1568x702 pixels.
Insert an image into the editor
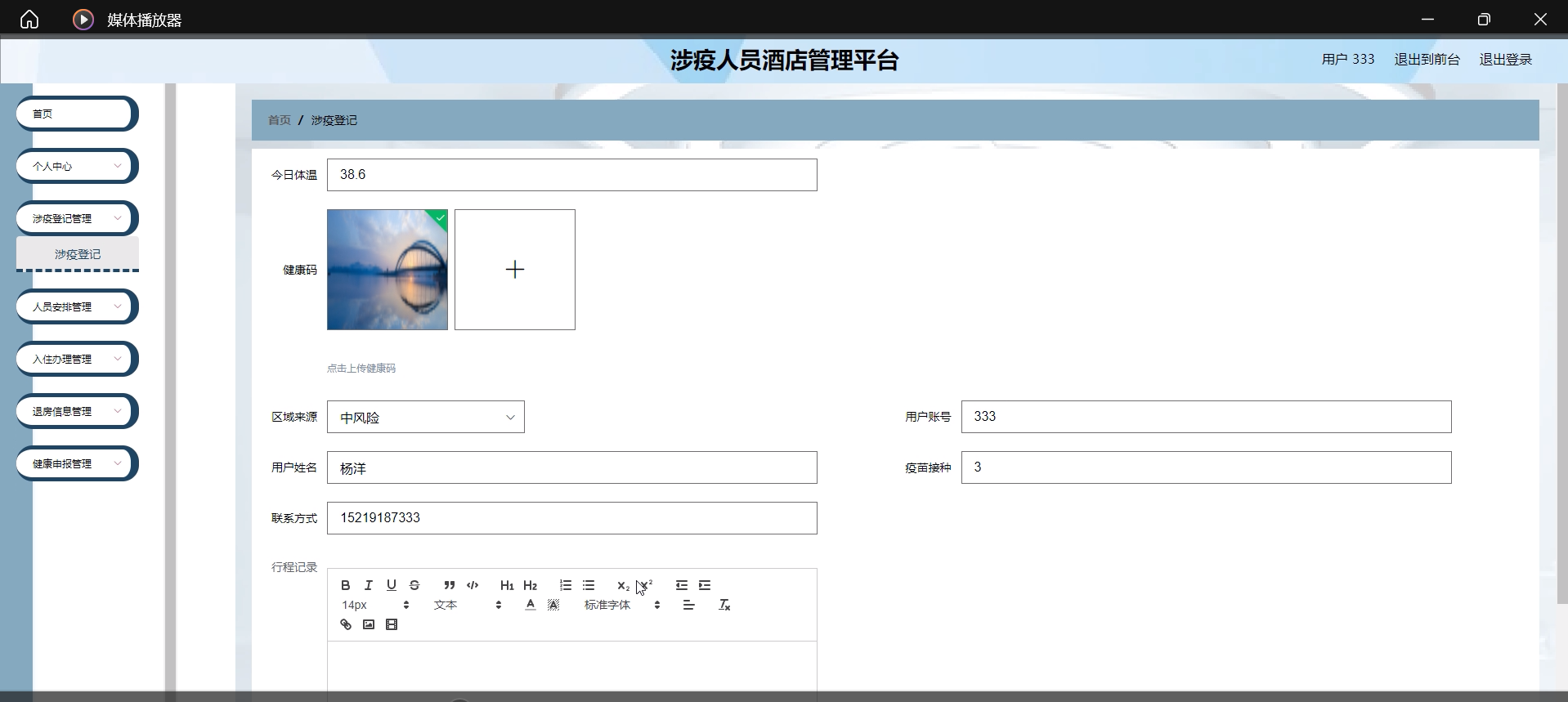pos(369,624)
